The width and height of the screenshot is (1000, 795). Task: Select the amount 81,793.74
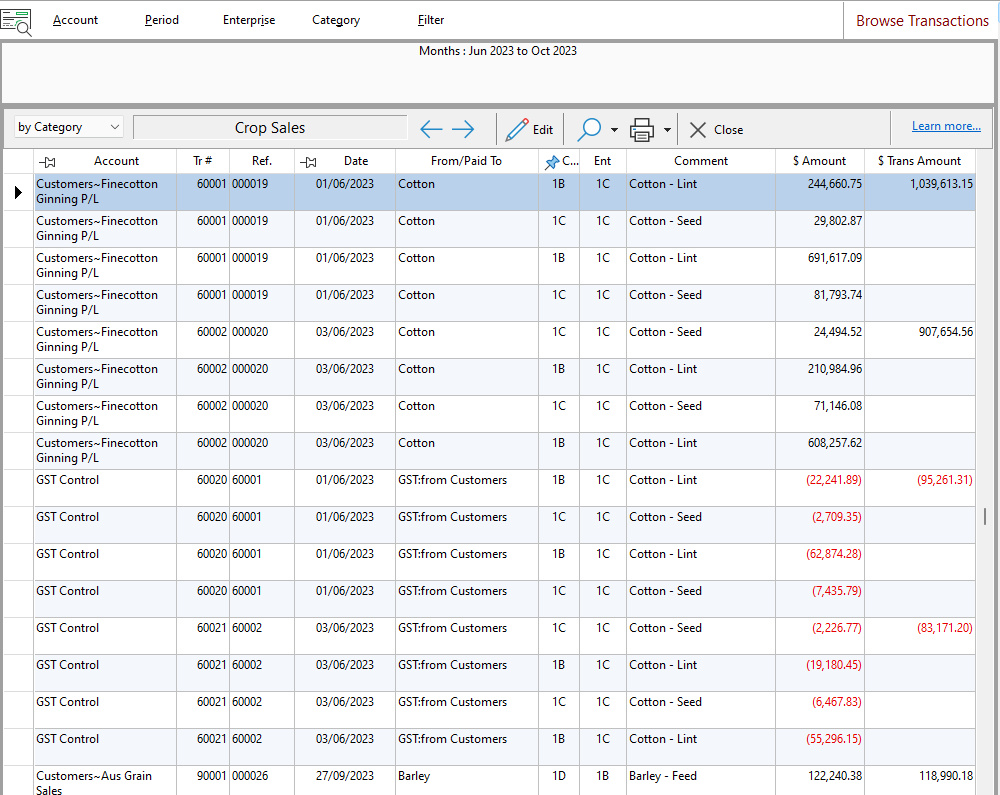tap(837, 295)
